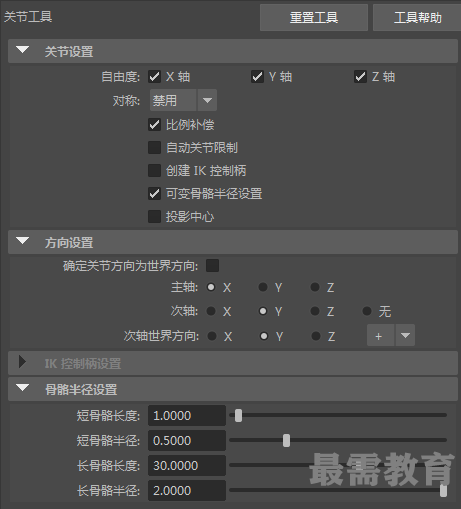The height and width of the screenshot is (509, 461).
Task: Click the 长骨骼半径 slider handle
Action: tap(443, 491)
